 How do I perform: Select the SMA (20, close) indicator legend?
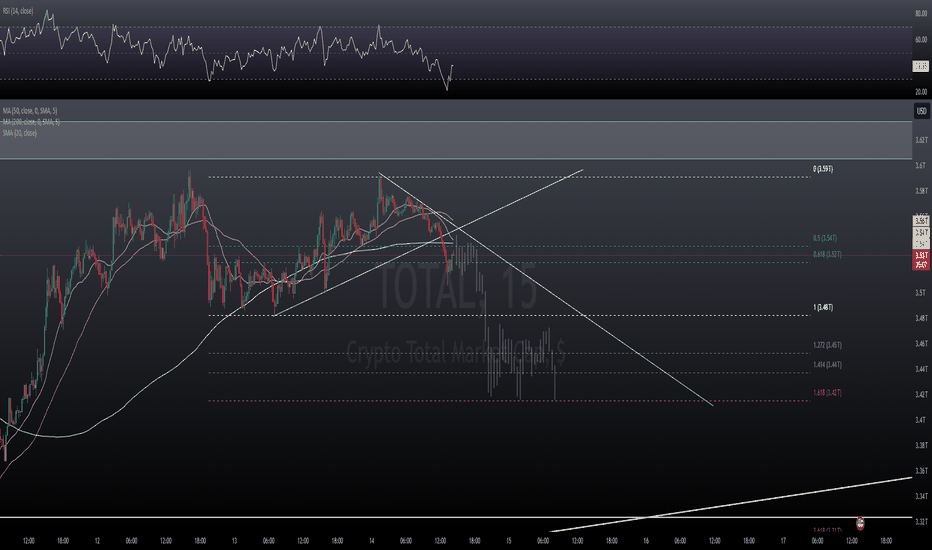tap(20, 133)
